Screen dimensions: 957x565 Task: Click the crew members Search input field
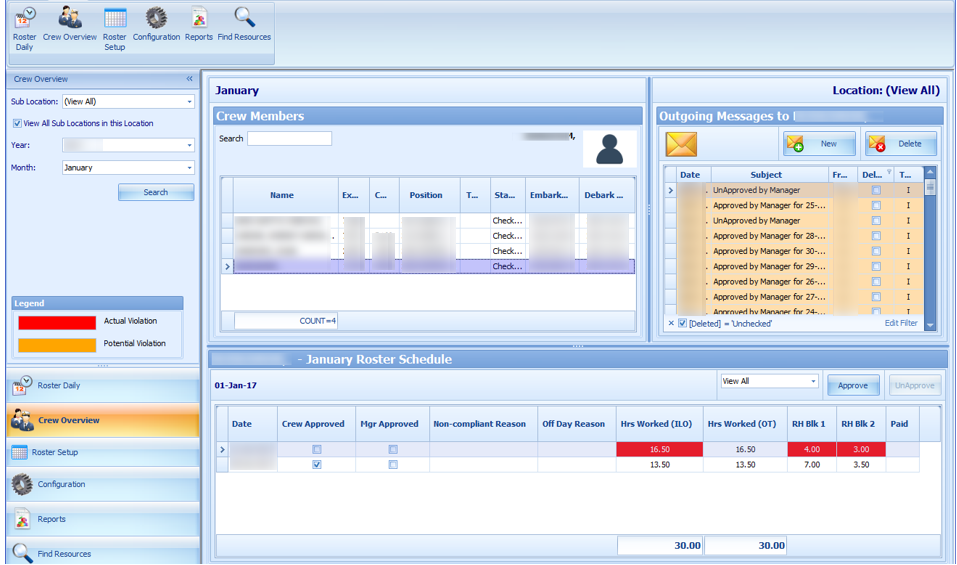[289, 139]
